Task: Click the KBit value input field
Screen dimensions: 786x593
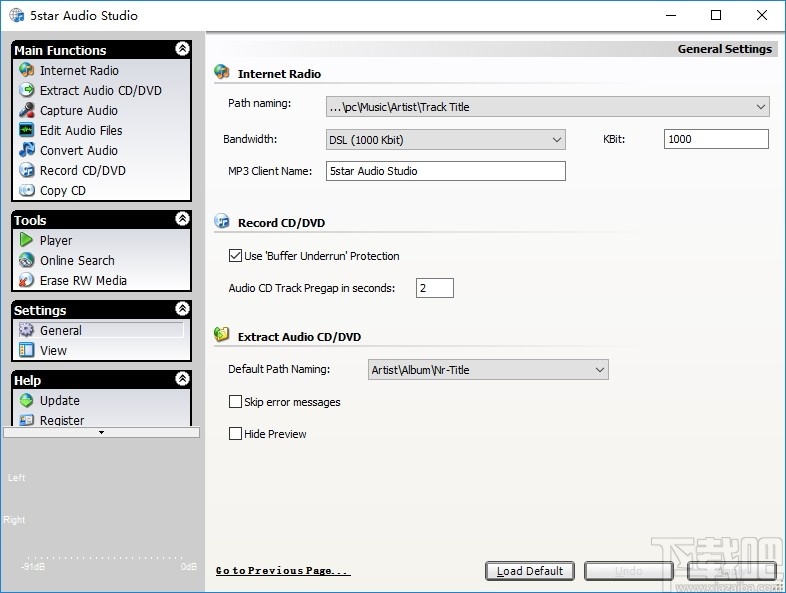Action: [716, 139]
